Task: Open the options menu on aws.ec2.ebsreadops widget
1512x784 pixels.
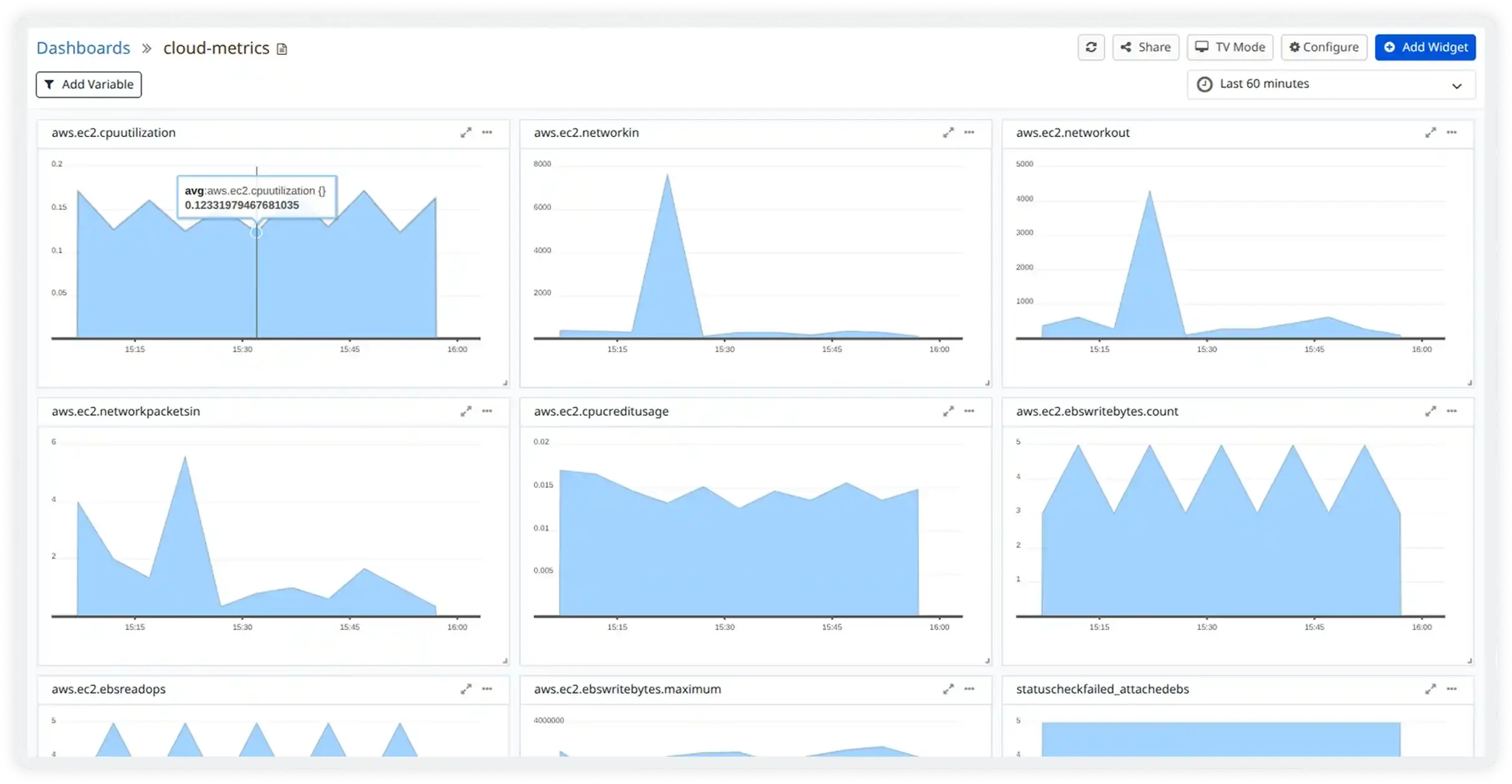Action: click(x=487, y=689)
